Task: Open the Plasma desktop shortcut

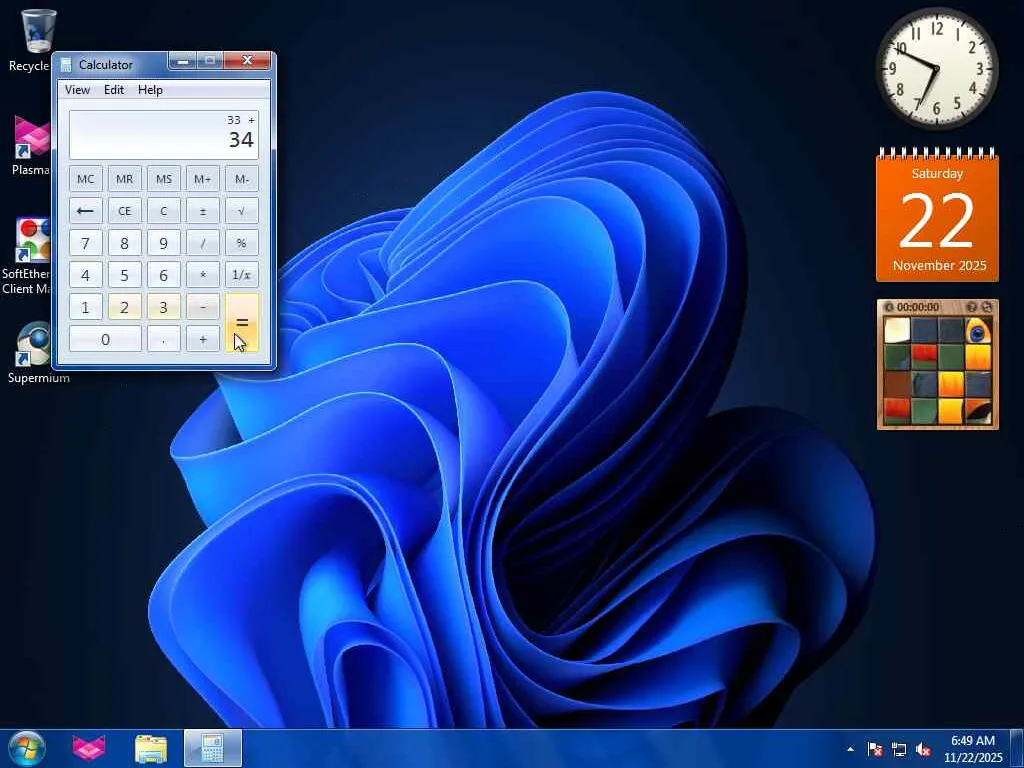Action: click(31, 145)
